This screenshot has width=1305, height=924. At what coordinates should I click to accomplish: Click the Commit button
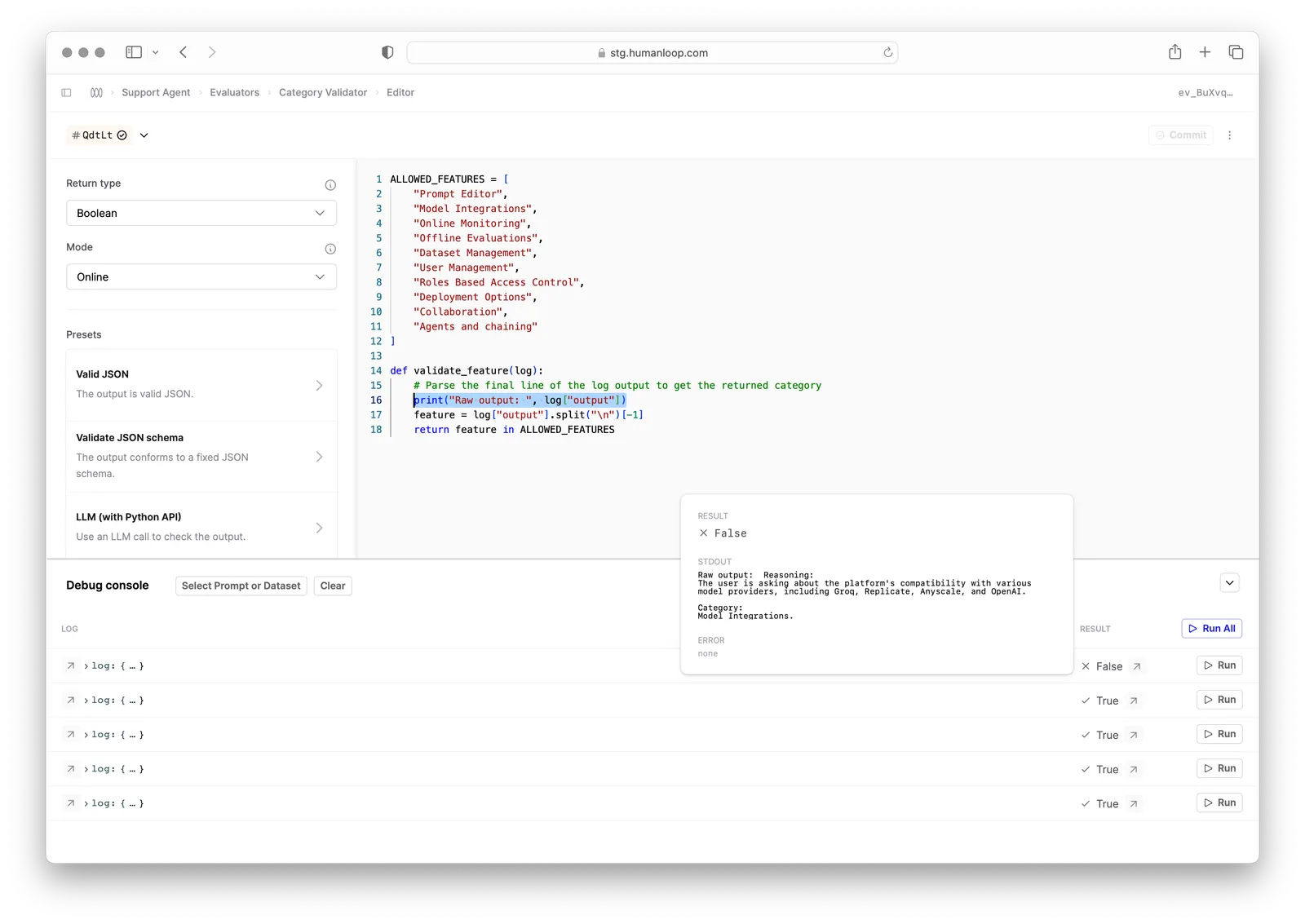[x=1180, y=135]
